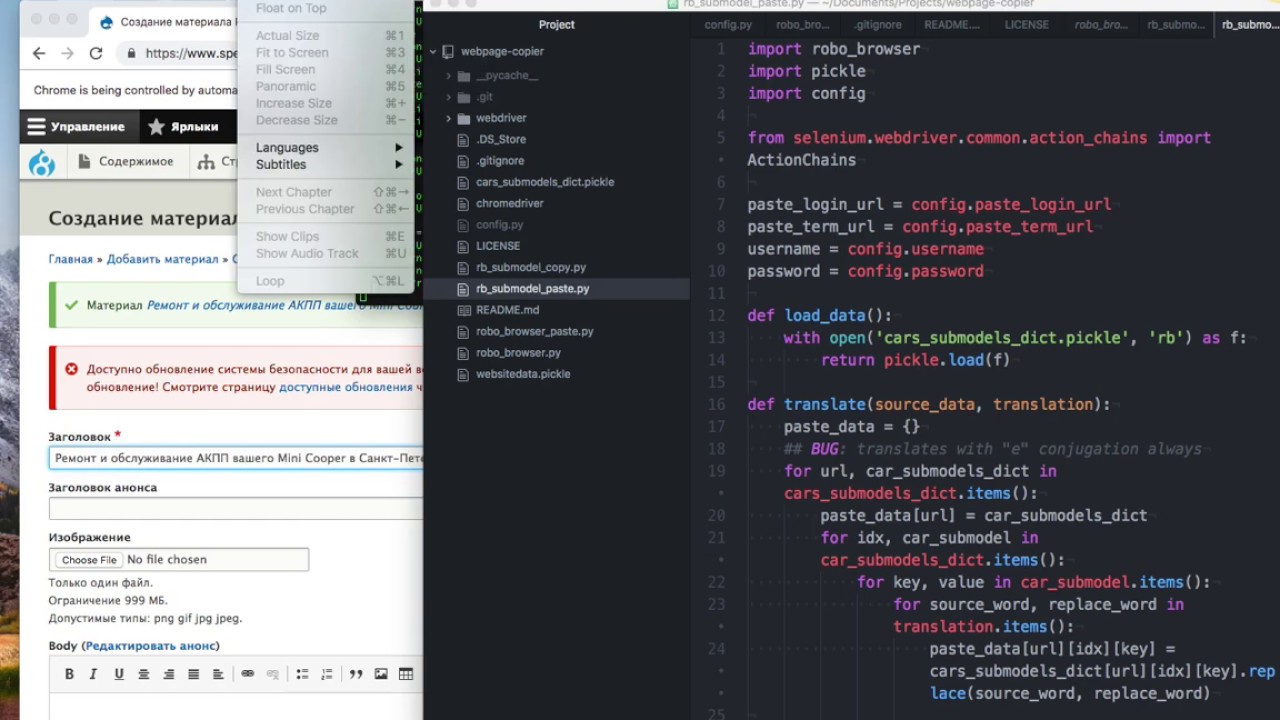Justify text in Body editor
The height and width of the screenshot is (720, 1280).
tap(194, 674)
